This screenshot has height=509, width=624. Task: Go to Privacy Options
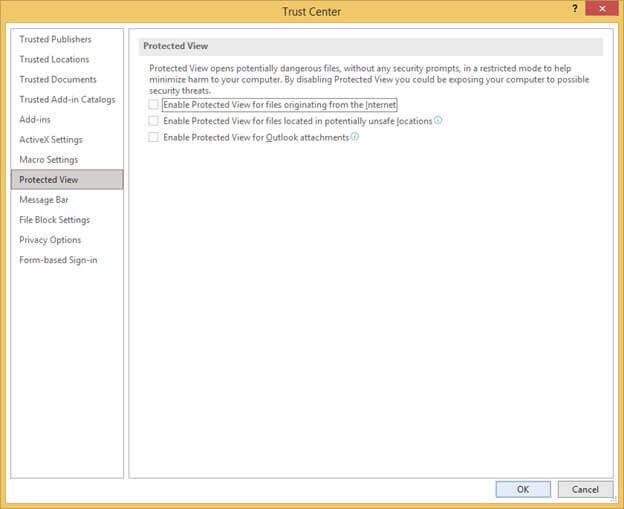tap(50, 240)
